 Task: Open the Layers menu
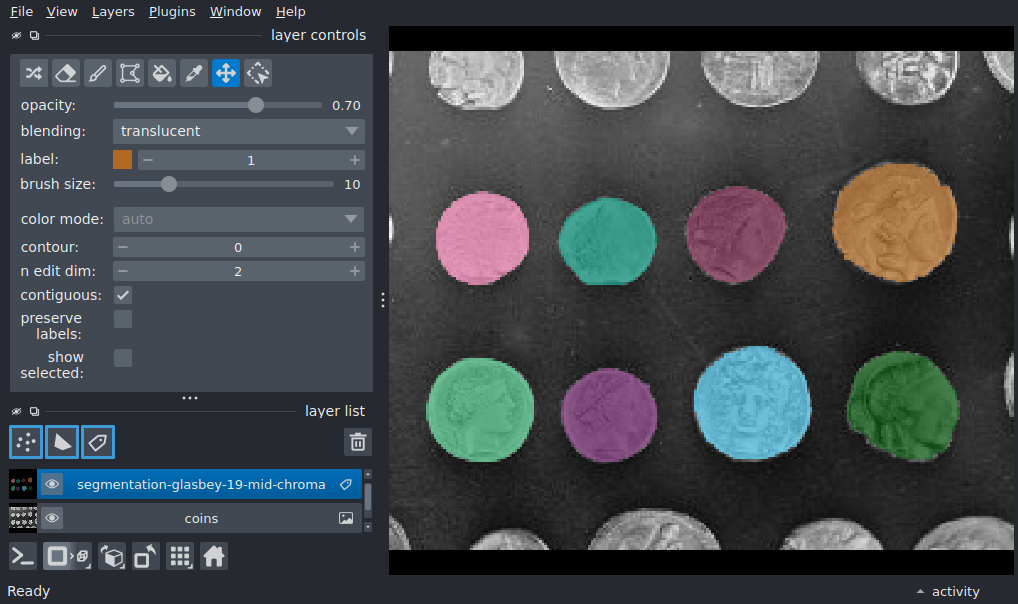pyautogui.click(x=113, y=12)
